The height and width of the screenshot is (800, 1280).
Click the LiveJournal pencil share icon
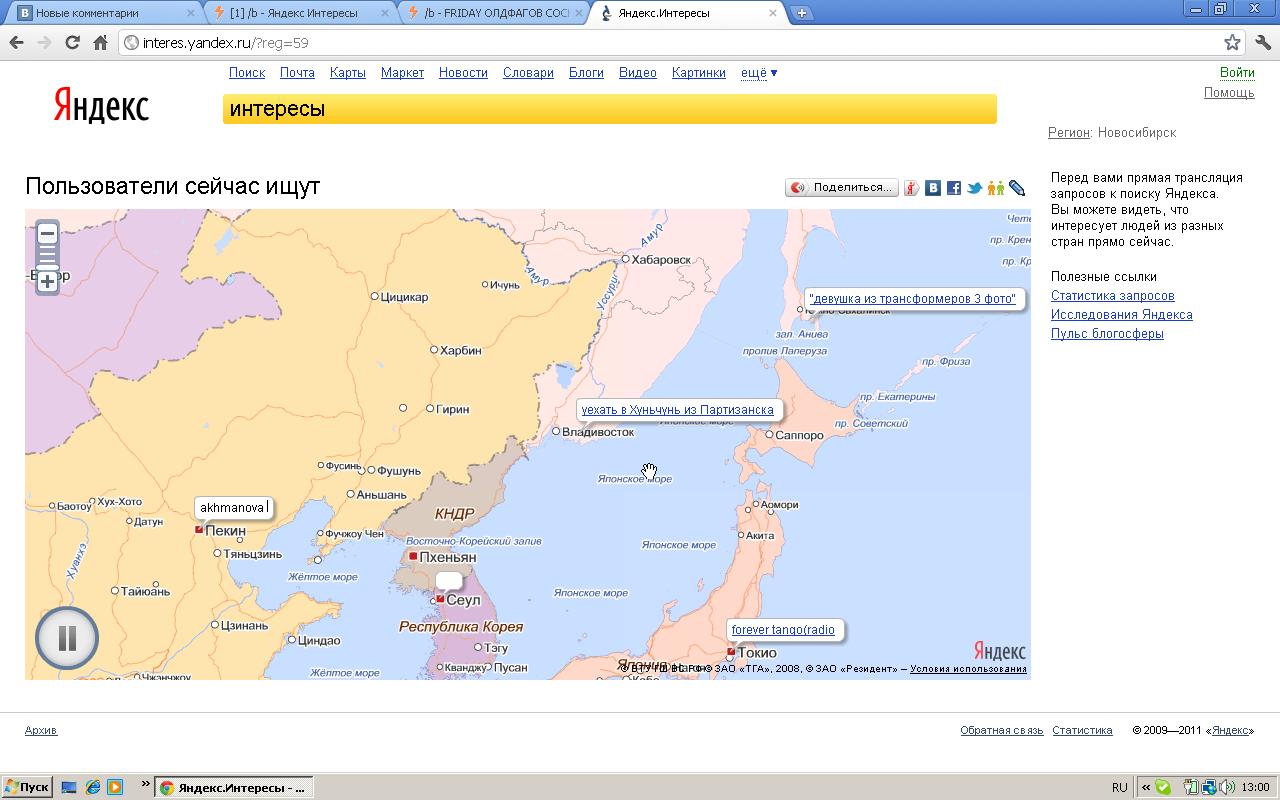(x=1017, y=188)
